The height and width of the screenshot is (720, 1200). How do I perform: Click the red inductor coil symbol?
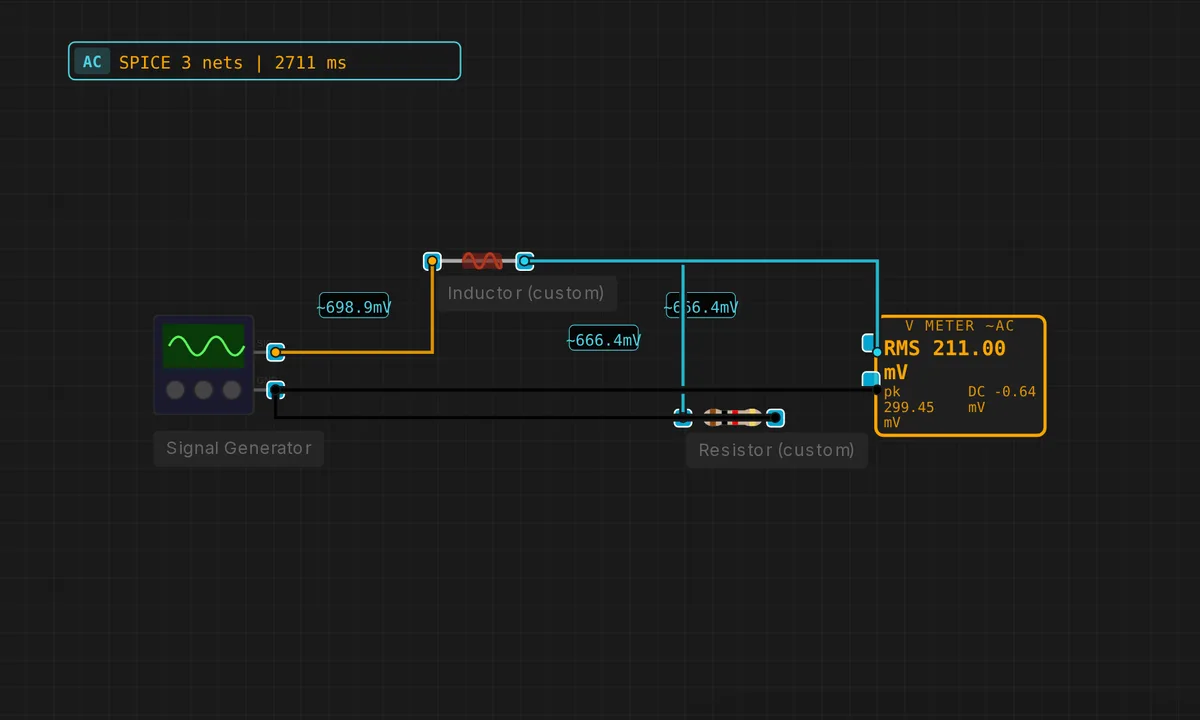click(x=482, y=261)
